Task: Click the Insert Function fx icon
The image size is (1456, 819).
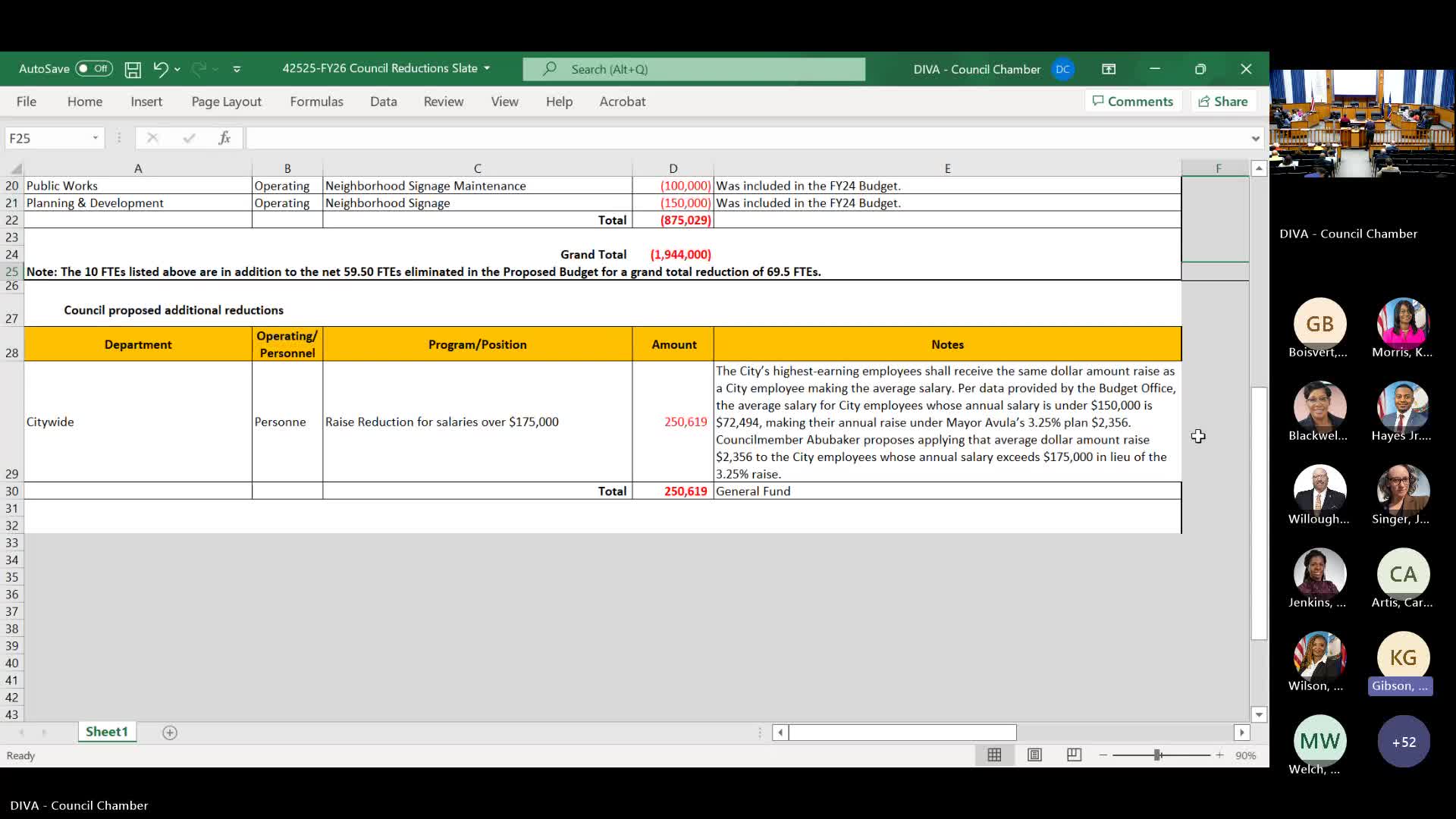Action: coord(224,138)
